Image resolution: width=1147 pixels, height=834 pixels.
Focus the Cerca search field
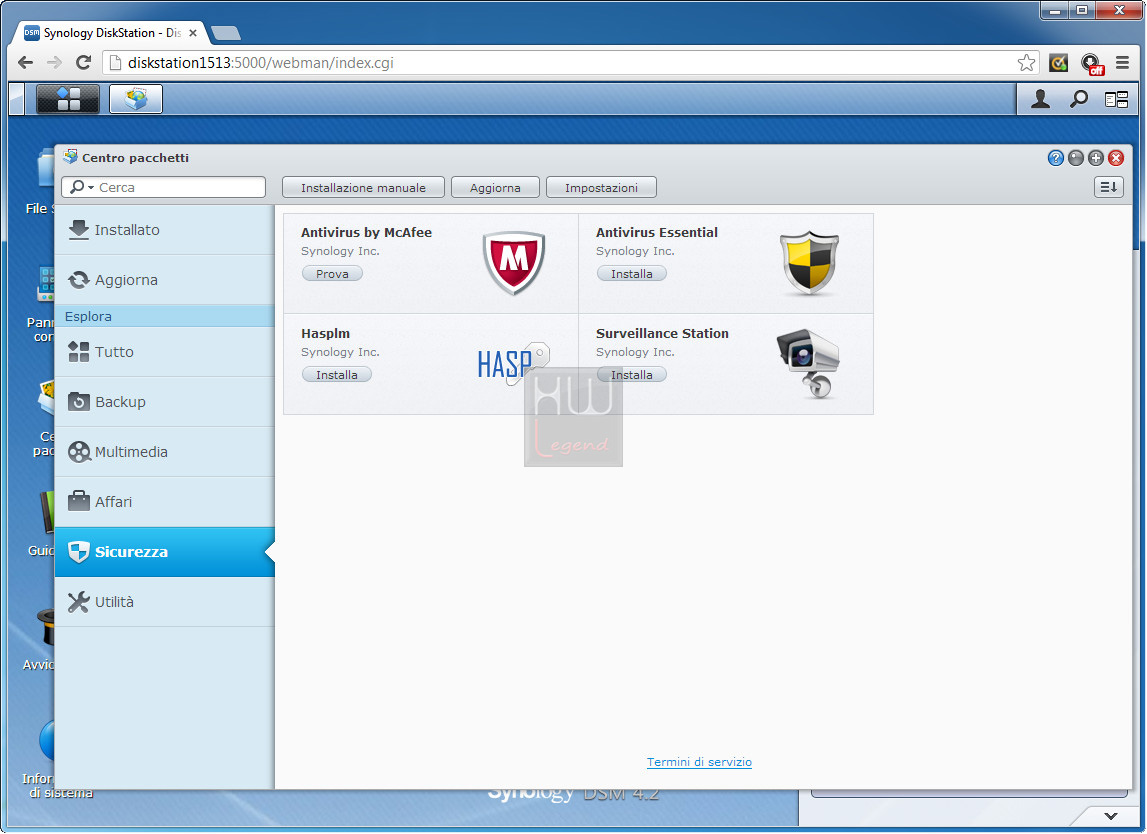(164, 187)
